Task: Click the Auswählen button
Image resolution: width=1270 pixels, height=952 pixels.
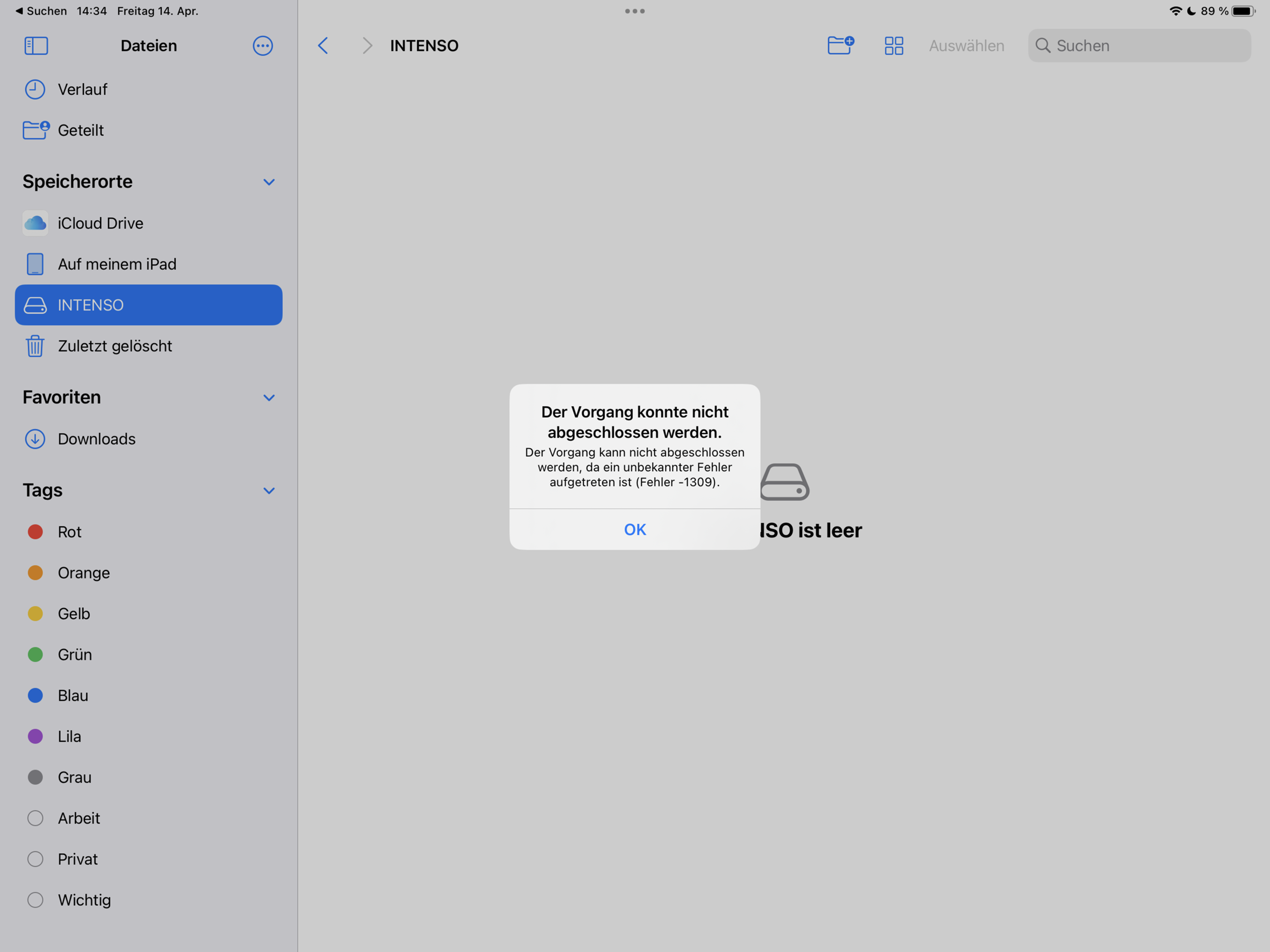Action: tap(966, 46)
